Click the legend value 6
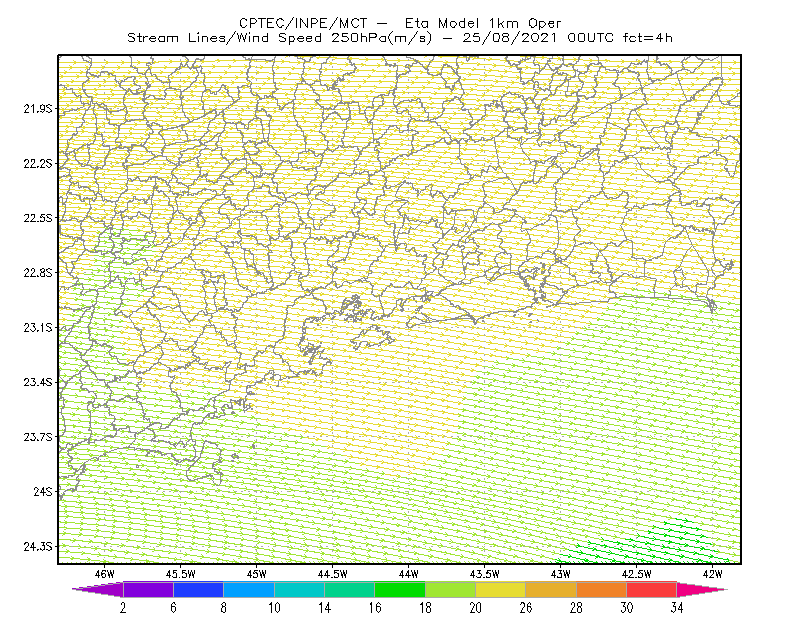This screenshot has width=800, height=618. click(x=173, y=608)
